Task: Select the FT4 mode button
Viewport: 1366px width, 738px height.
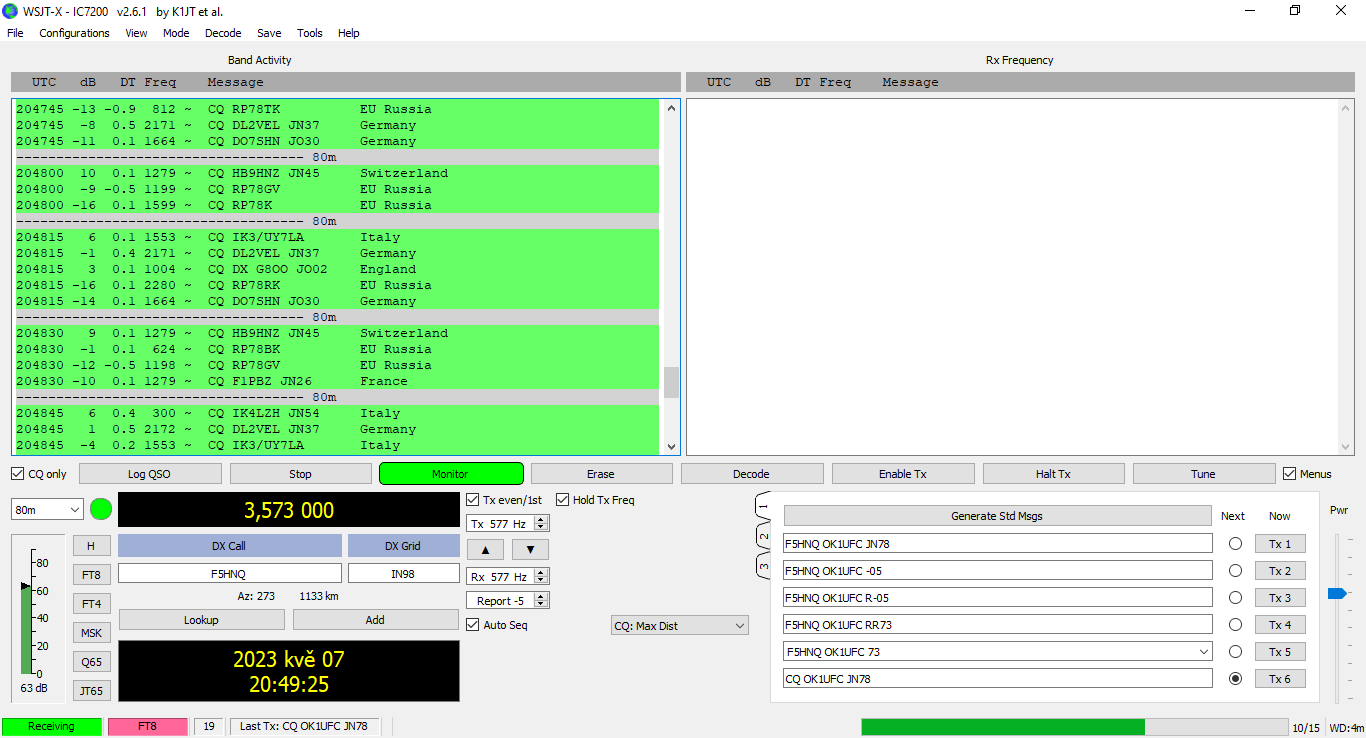Action: pyautogui.click(x=91, y=604)
